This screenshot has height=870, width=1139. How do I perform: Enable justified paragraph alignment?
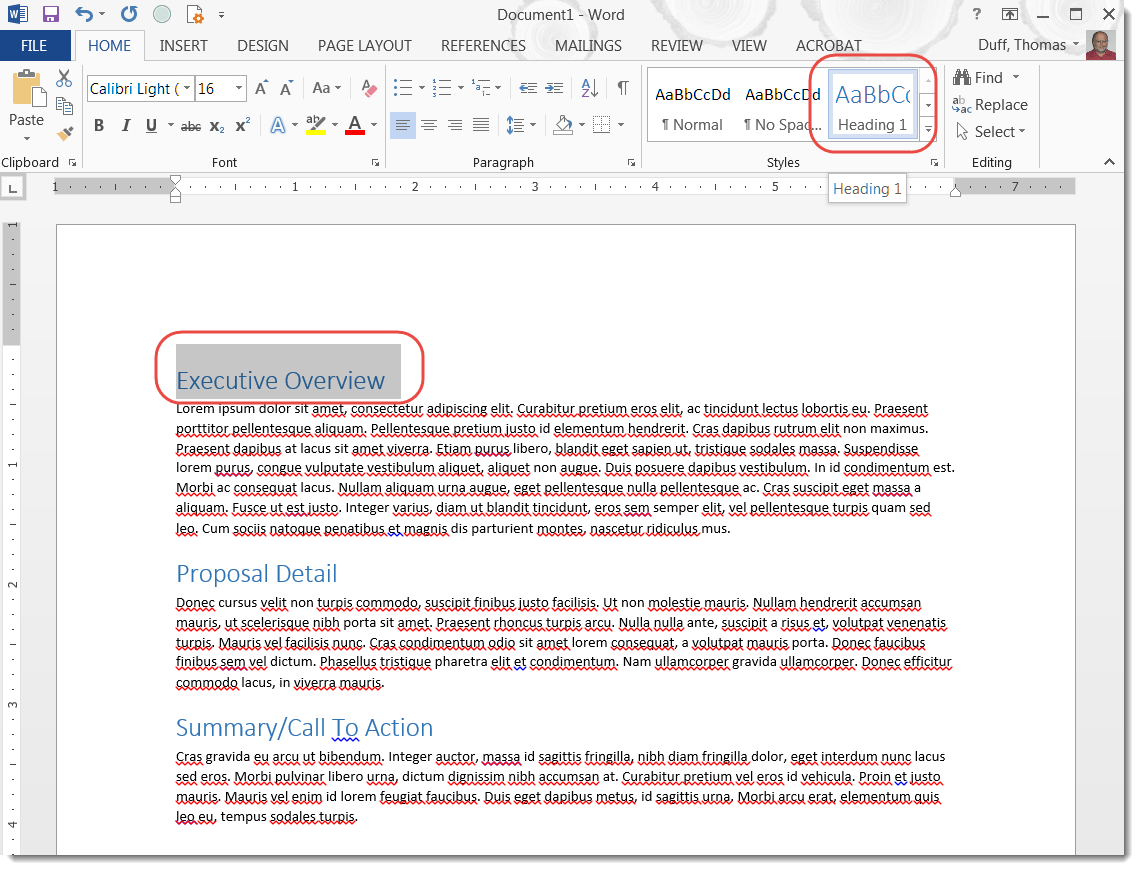click(x=479, y=125)
